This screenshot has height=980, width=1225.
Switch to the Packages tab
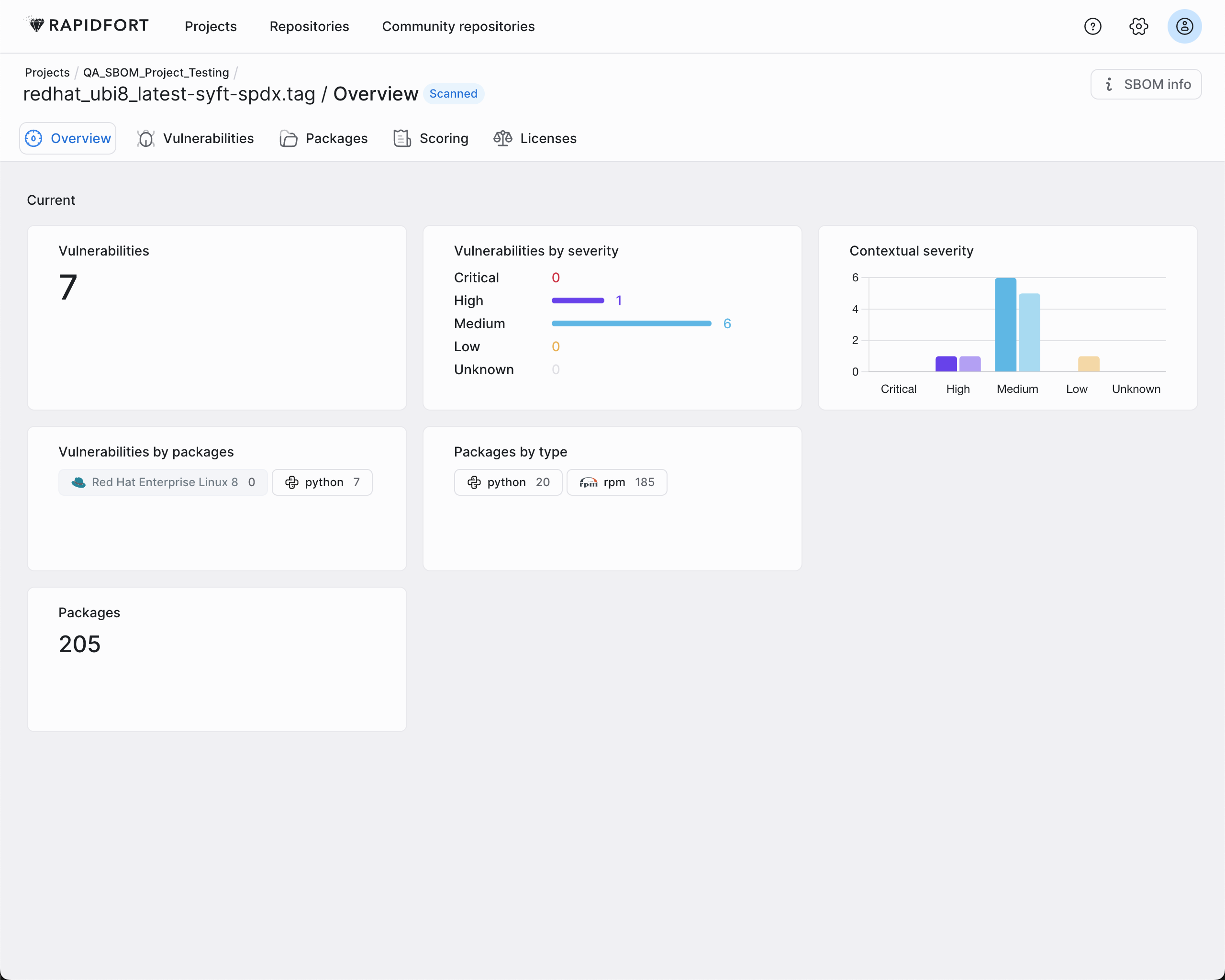coord(324,138)
